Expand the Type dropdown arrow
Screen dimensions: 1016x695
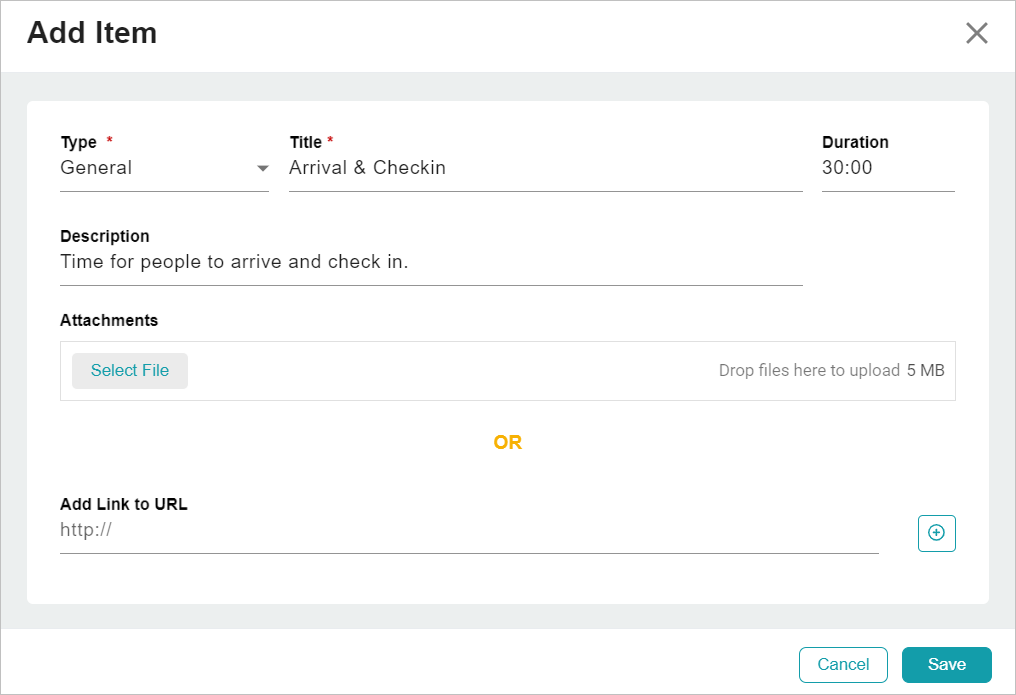(262, 169)
